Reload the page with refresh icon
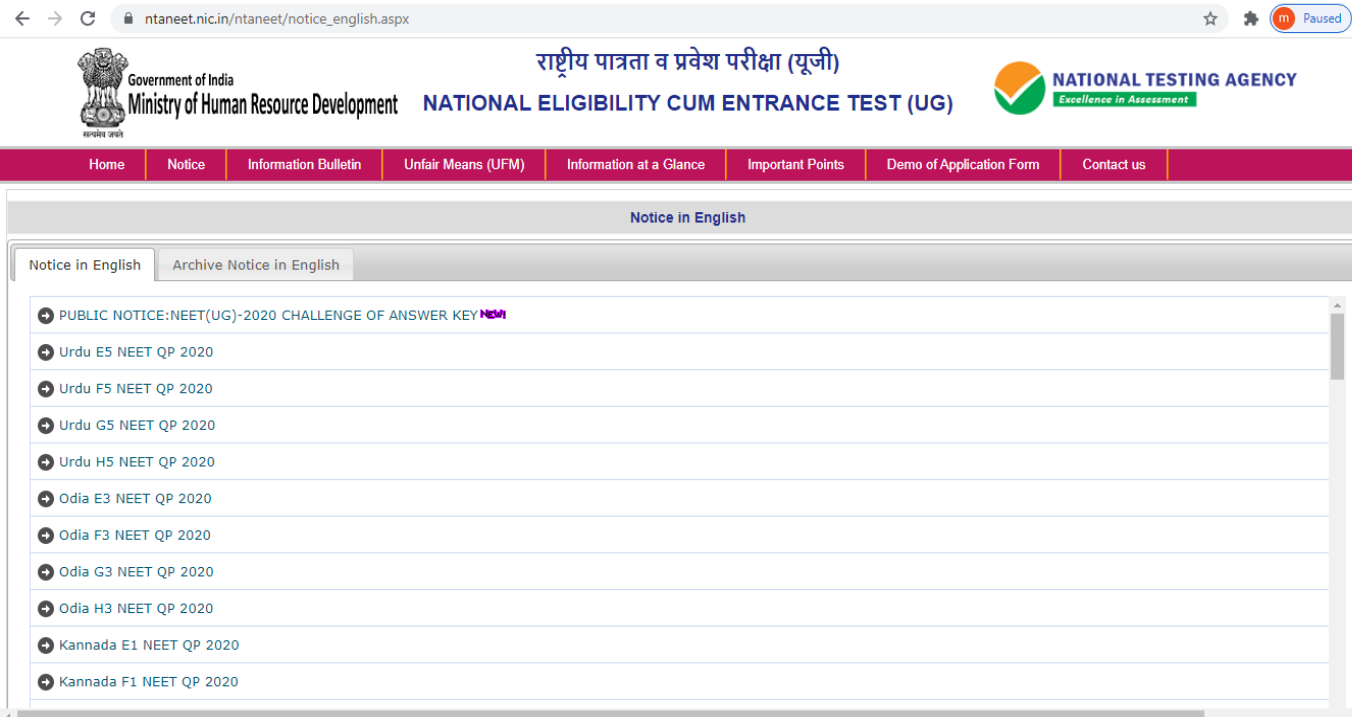Image resolution: width=1352 pixels, height=717 pixels. (x=88, y=19)
